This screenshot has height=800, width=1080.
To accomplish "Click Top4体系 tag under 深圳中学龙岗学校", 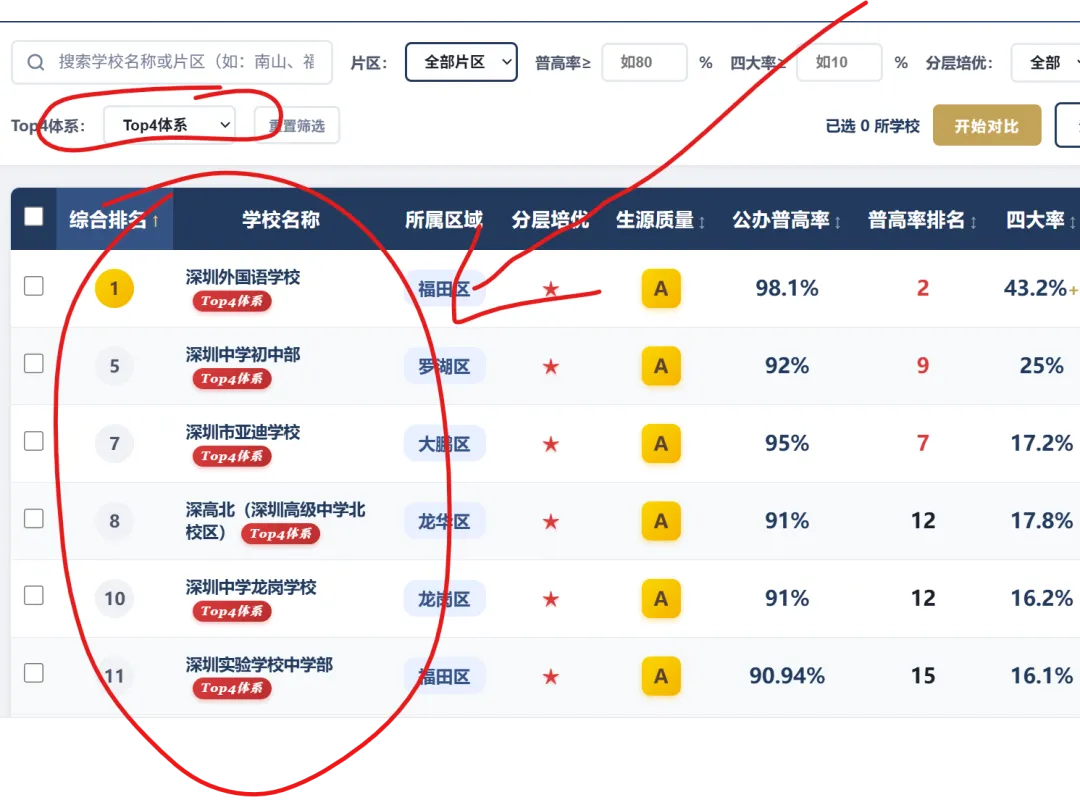I will [x=232, y=611].
